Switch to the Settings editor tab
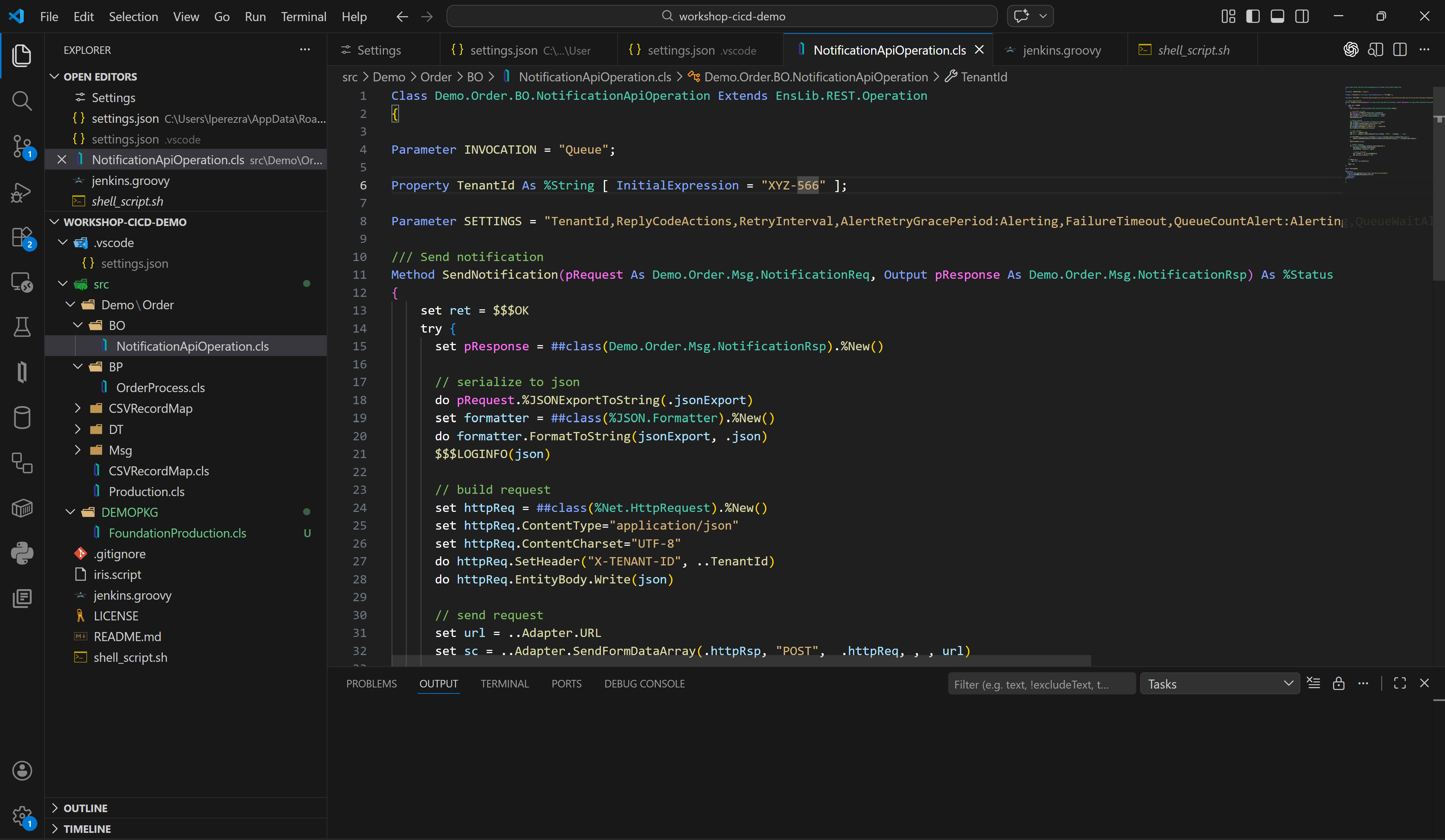Image resolution: width=1445 pixels, height=840 pixels. point(383,50)
